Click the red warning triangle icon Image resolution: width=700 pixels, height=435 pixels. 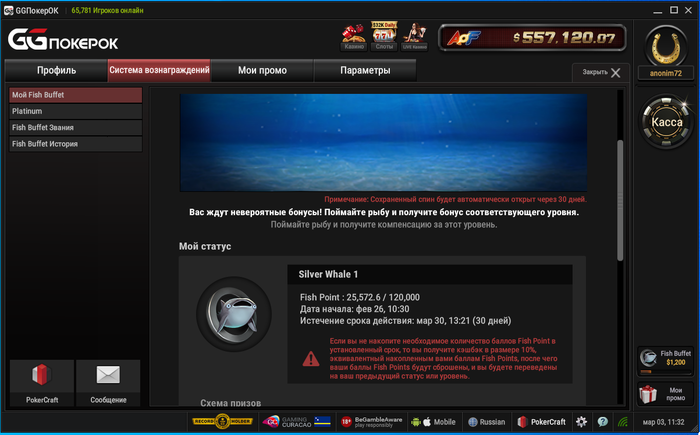311,359
